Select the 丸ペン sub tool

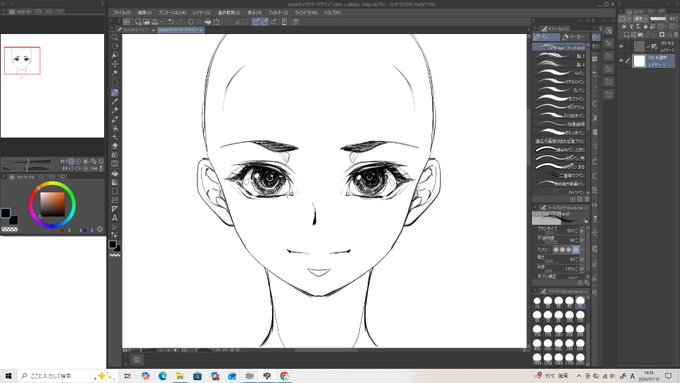(x=559, y=90)
